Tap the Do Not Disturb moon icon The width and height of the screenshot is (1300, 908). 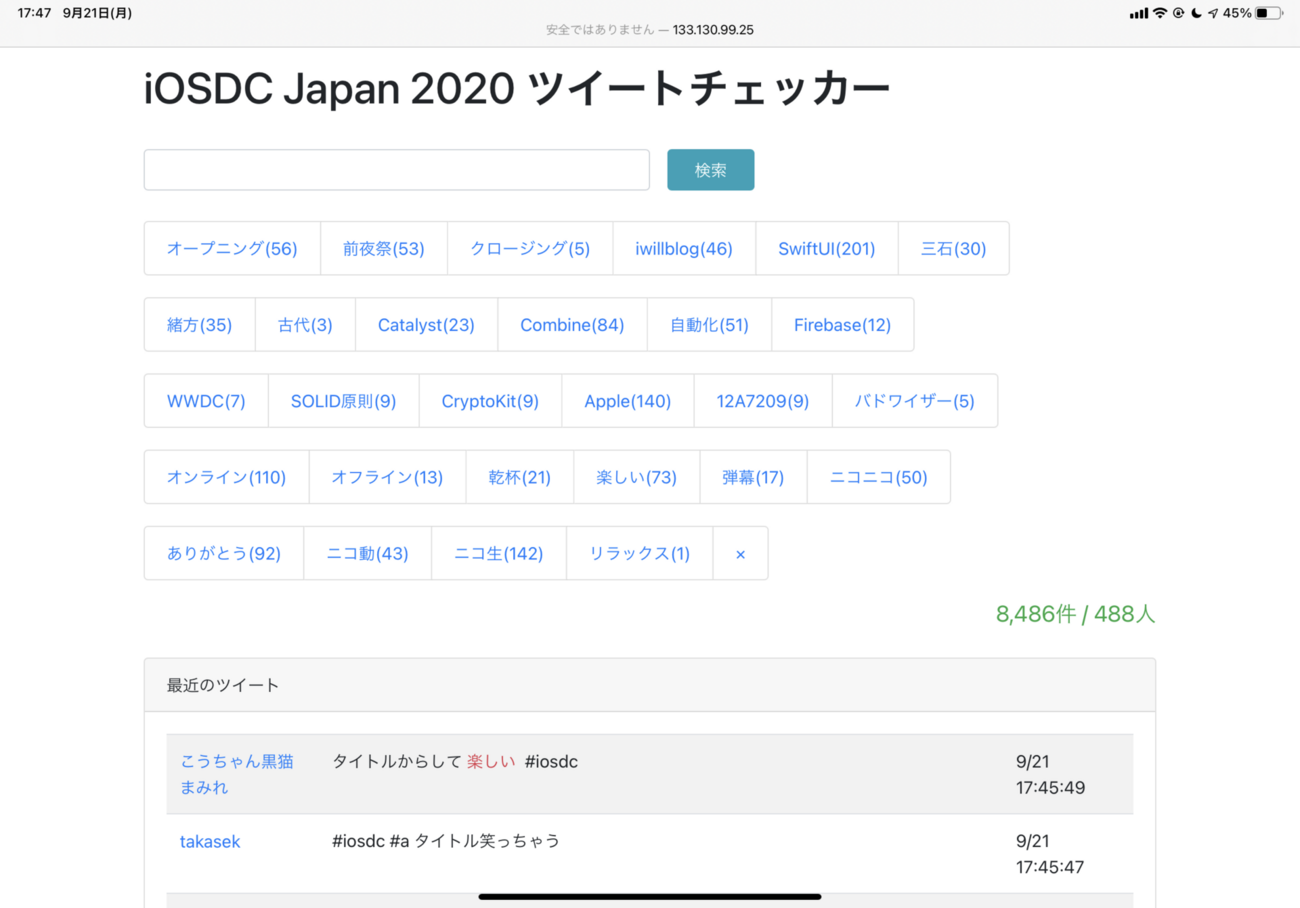[x=1196, y=13]
